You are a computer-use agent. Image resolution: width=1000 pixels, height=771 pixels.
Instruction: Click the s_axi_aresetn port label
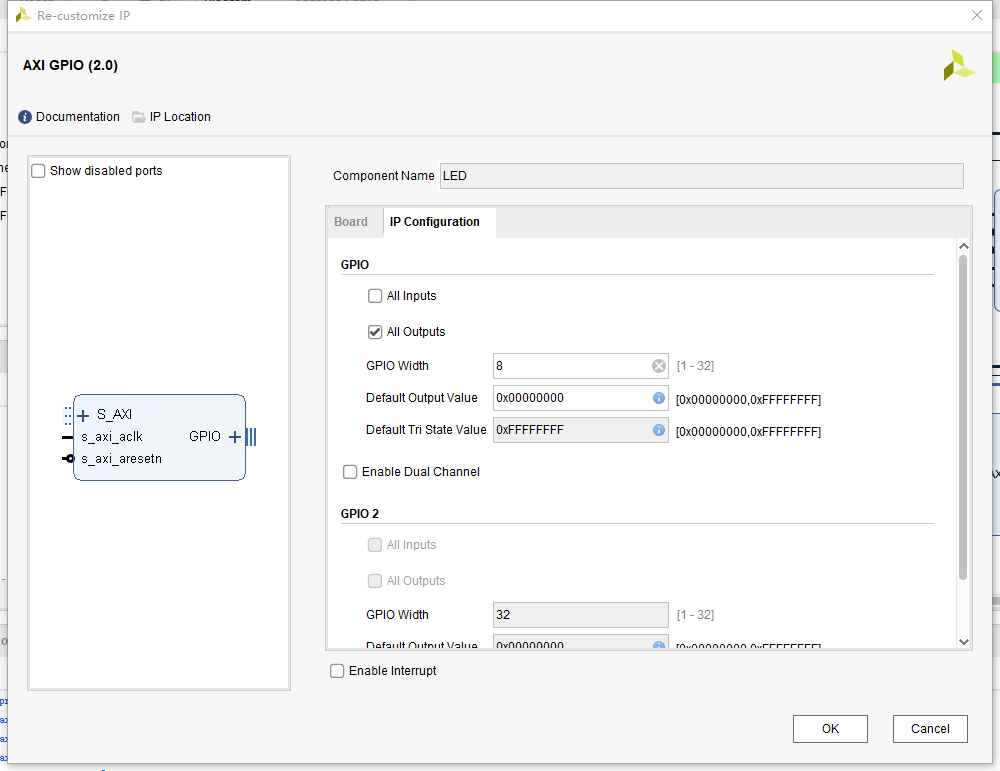tap(121, 459)
